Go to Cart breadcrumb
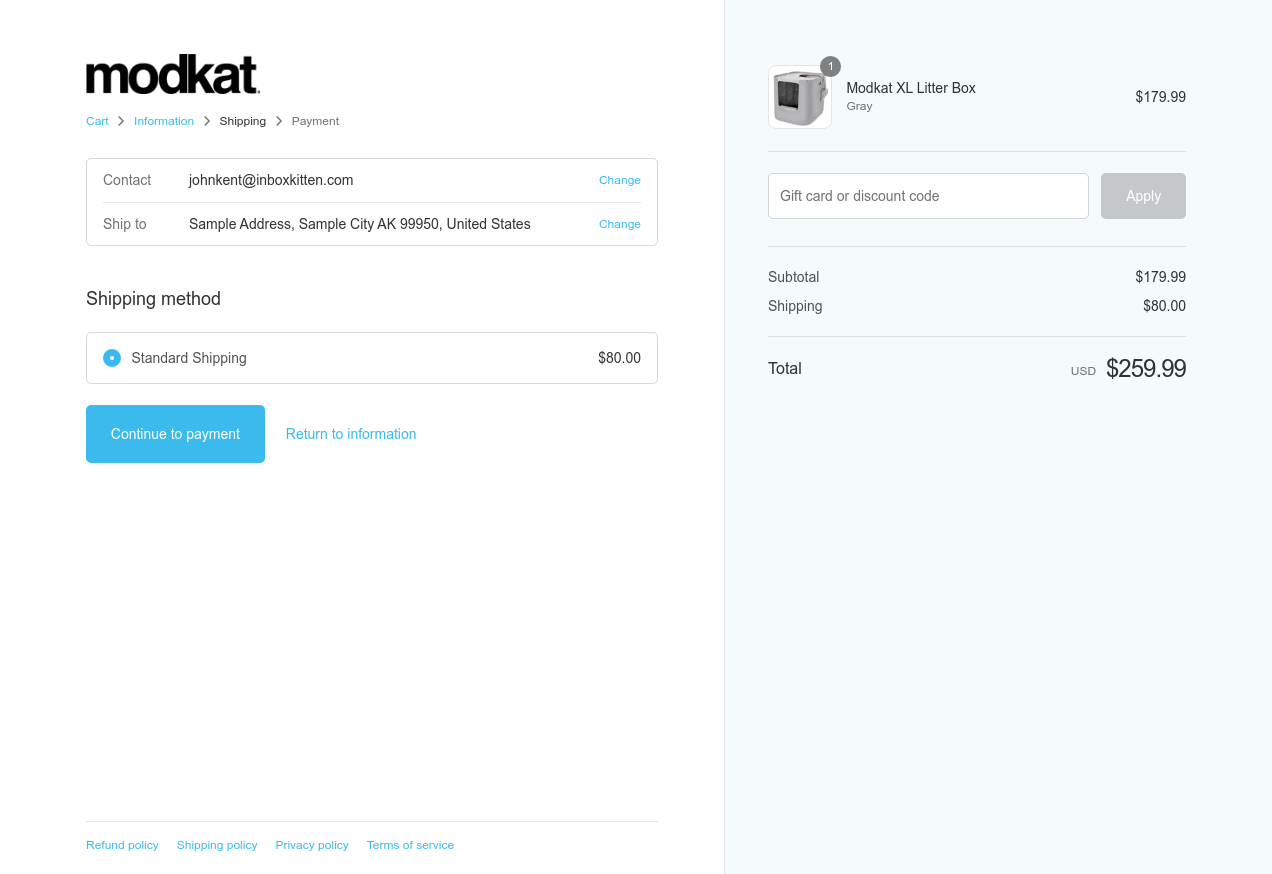Image resolution: width=1272 pixels, height=874 pixels. [97, 121]
